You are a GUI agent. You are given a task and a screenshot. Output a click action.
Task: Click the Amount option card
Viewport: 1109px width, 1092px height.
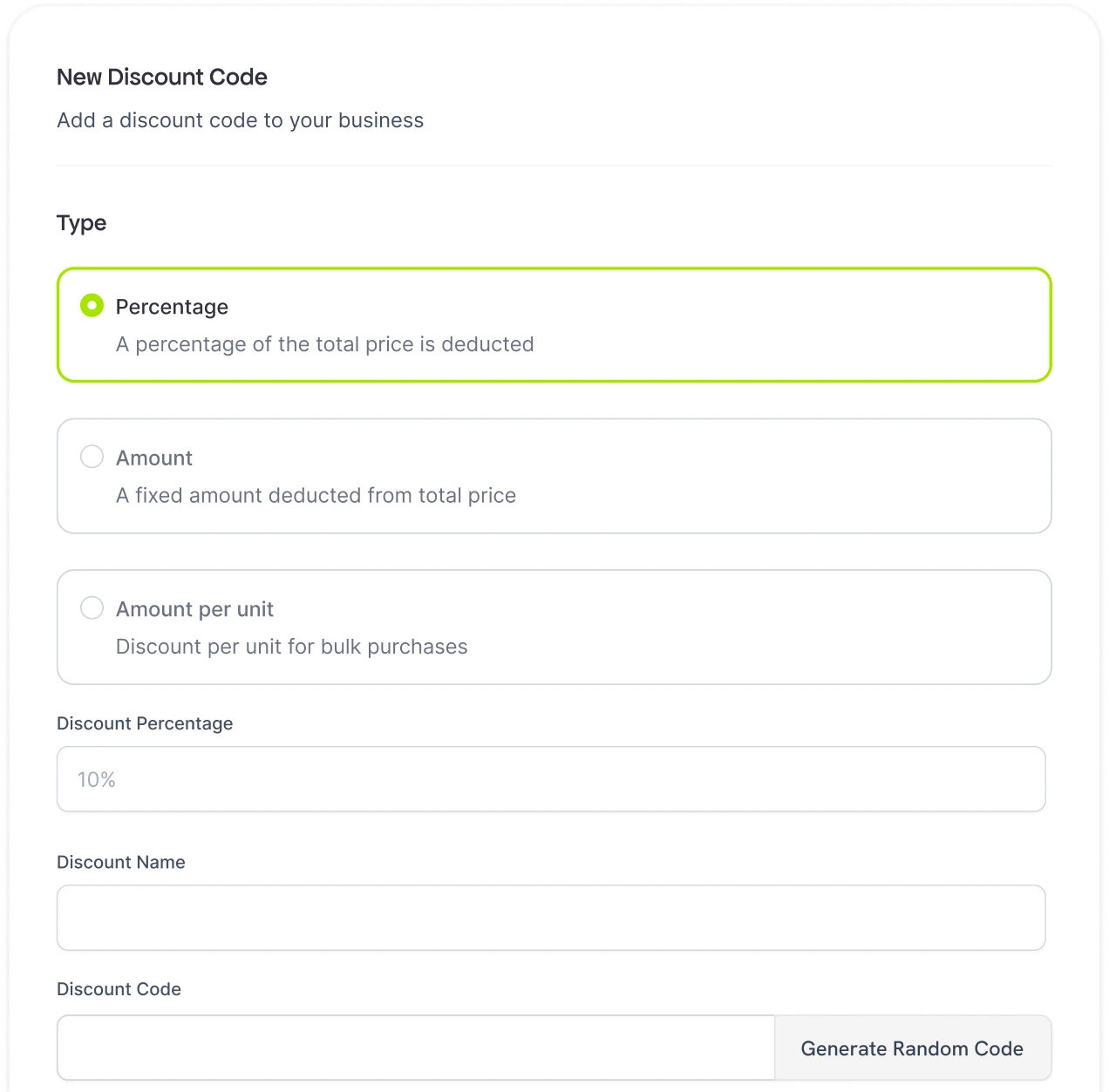click(554, 476)
